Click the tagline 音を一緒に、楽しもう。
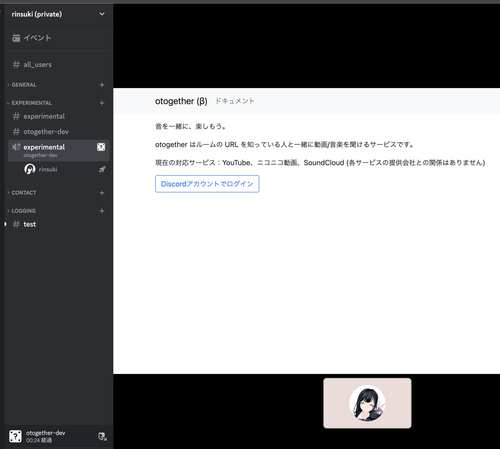The width and height of the screenshot is (500, 449). (191, 126)
